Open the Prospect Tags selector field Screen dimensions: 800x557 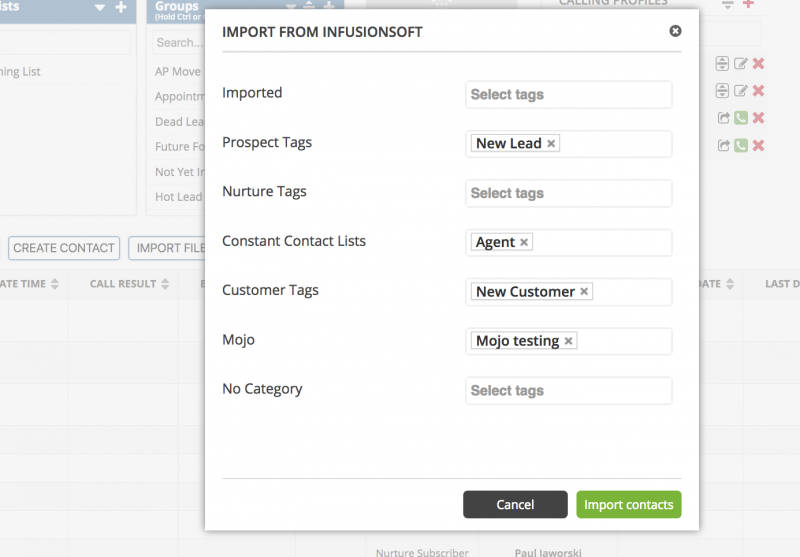[x=568, y=144]
